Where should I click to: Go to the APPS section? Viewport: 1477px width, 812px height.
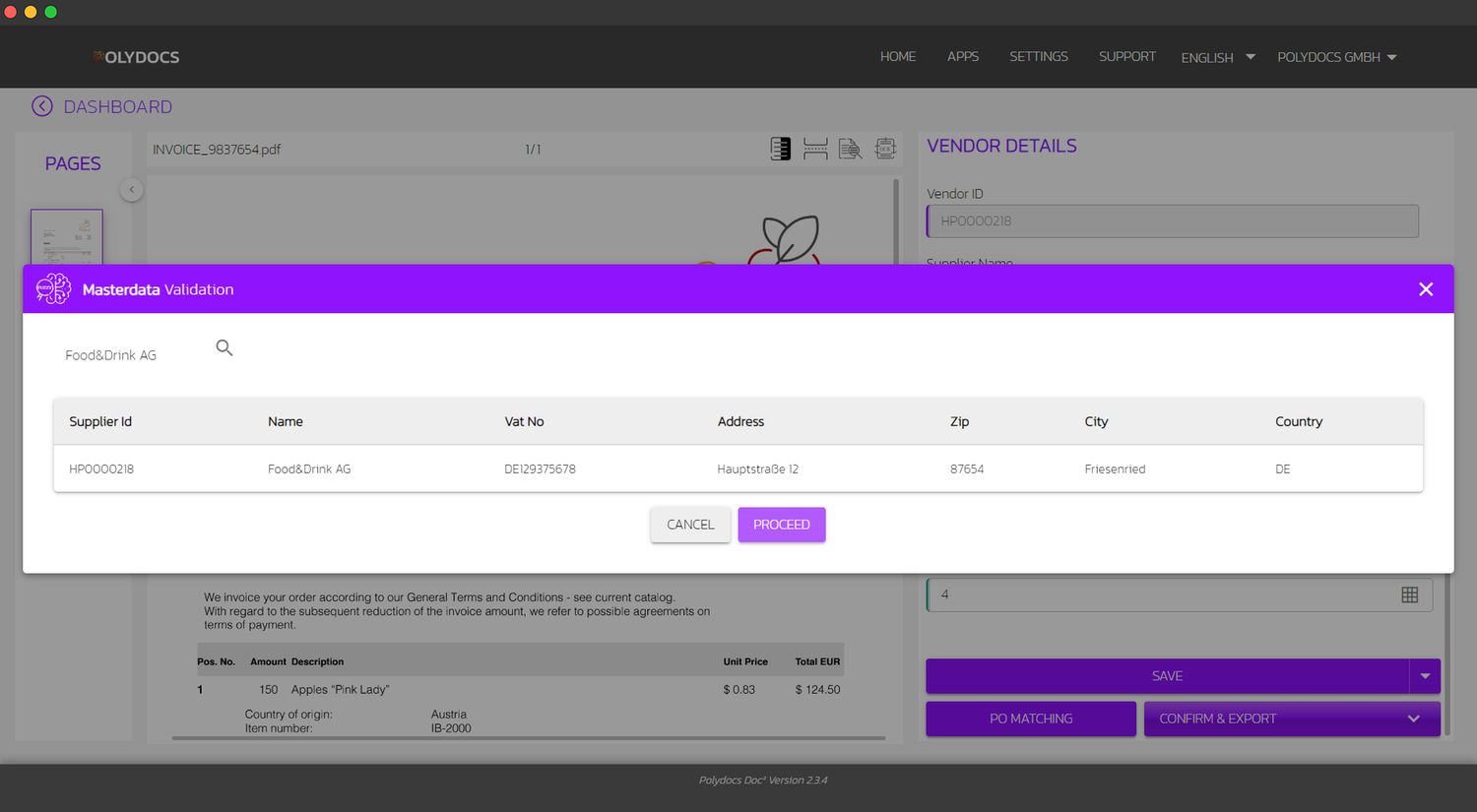tap(962, 56)
